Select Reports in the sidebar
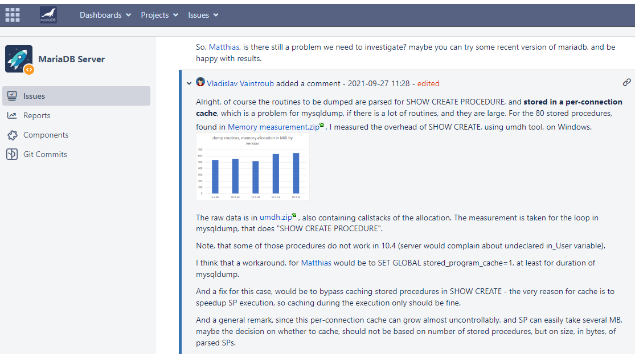635x360 pixels. point(37,115)
